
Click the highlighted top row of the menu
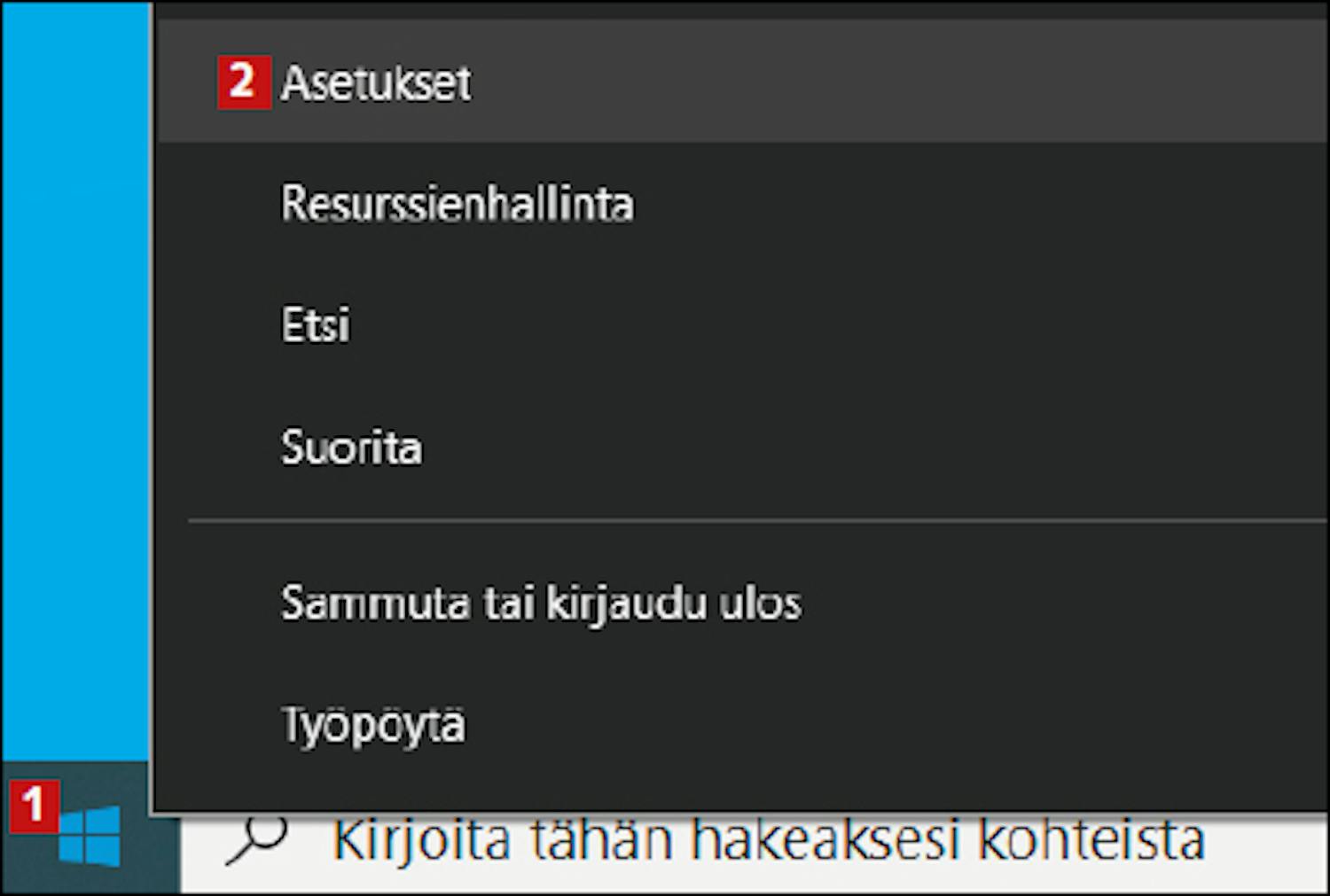point(743,82)
